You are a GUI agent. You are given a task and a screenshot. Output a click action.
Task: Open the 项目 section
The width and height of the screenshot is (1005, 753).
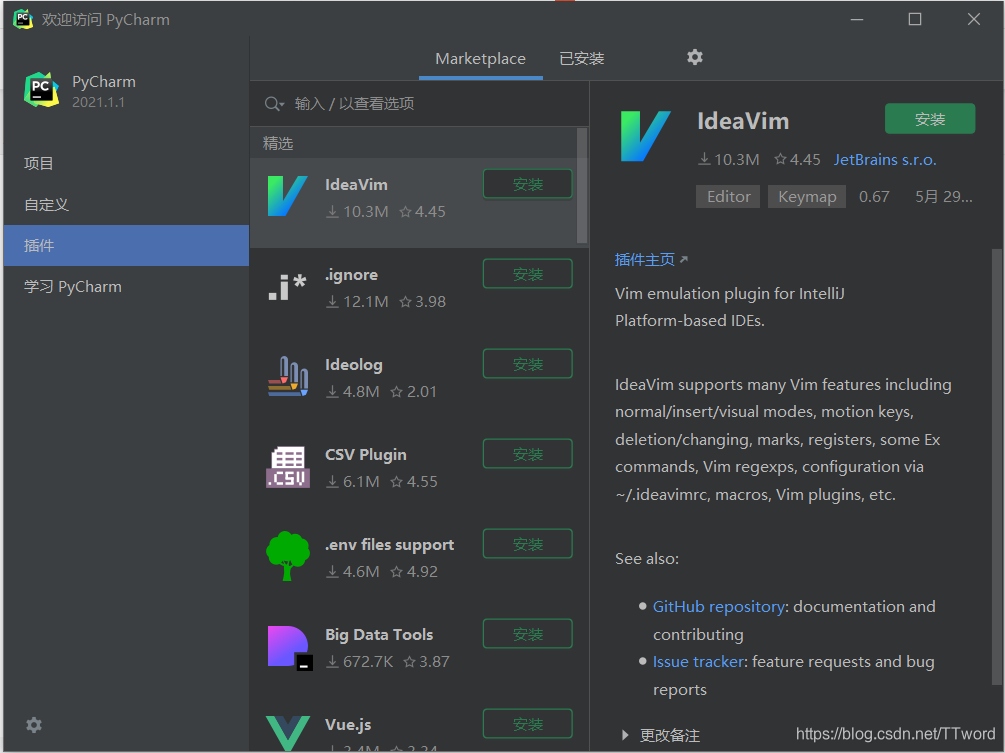(126, 163)
